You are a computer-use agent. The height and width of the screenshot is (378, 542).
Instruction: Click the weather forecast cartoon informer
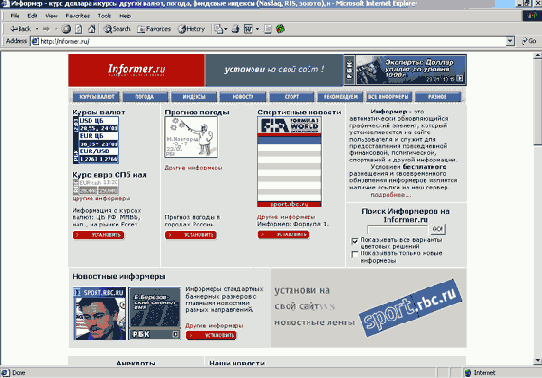(191, 137)
